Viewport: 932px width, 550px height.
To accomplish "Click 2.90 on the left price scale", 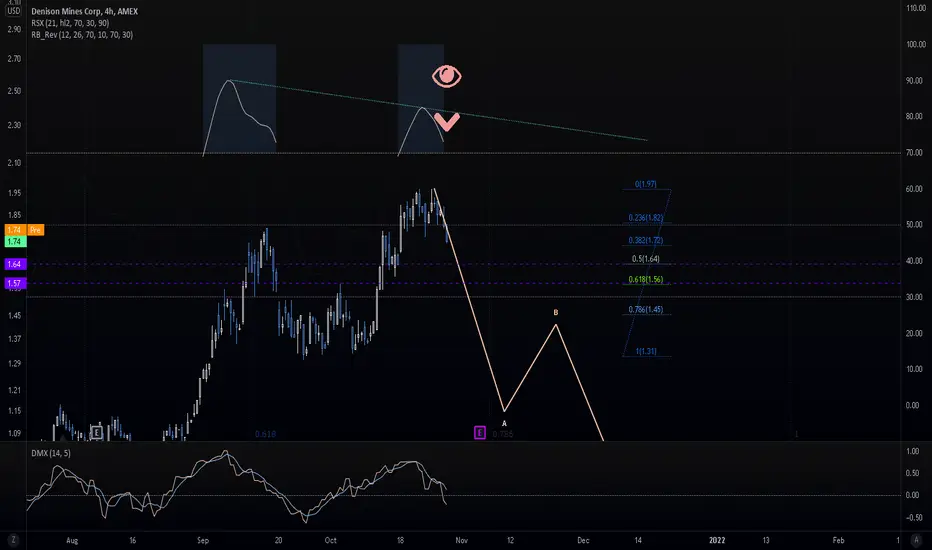I will click(x=14, y=29).
